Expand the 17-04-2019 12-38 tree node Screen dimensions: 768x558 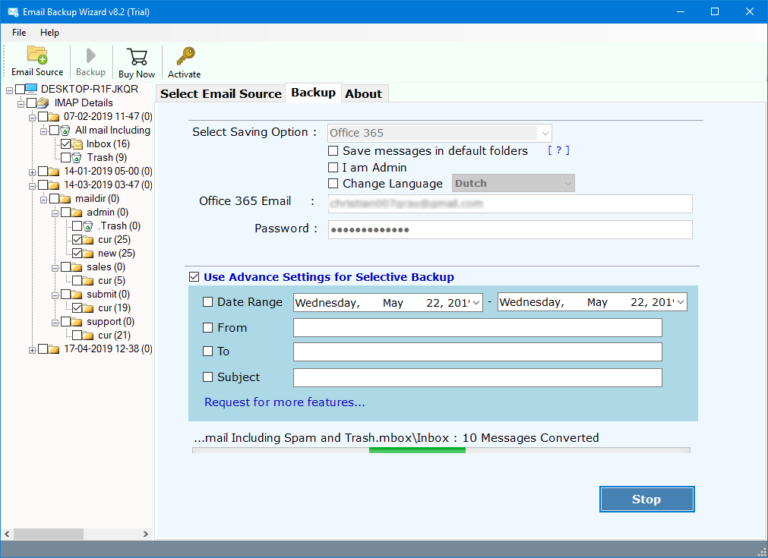pos(32,350)
